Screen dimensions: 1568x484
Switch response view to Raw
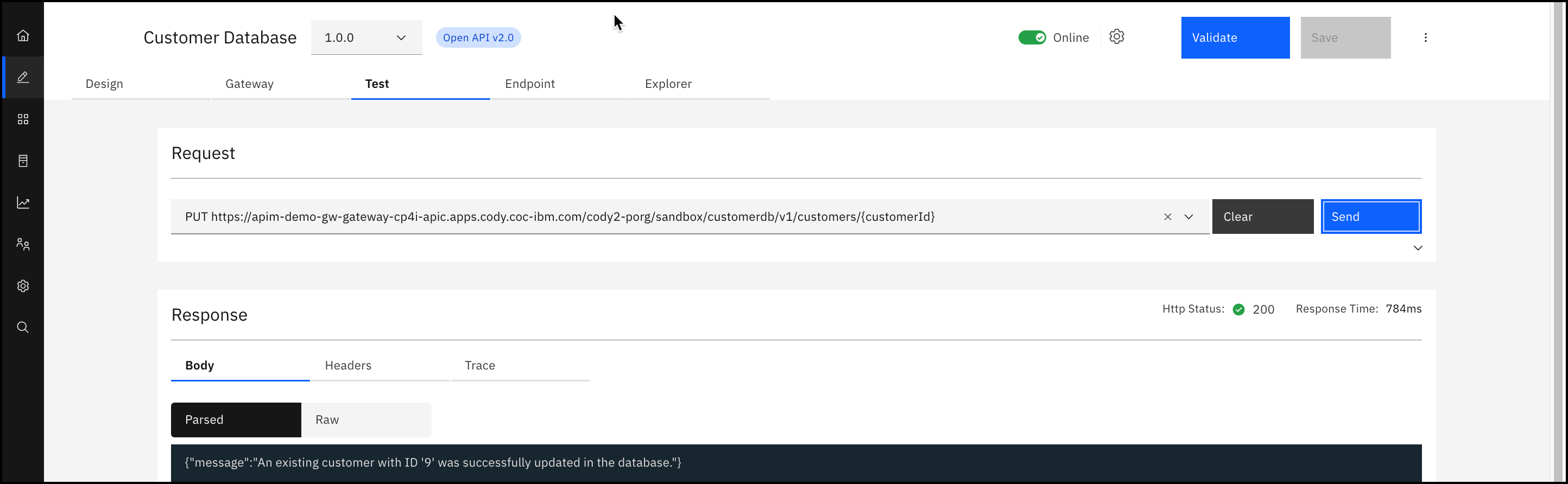[366, 419]
